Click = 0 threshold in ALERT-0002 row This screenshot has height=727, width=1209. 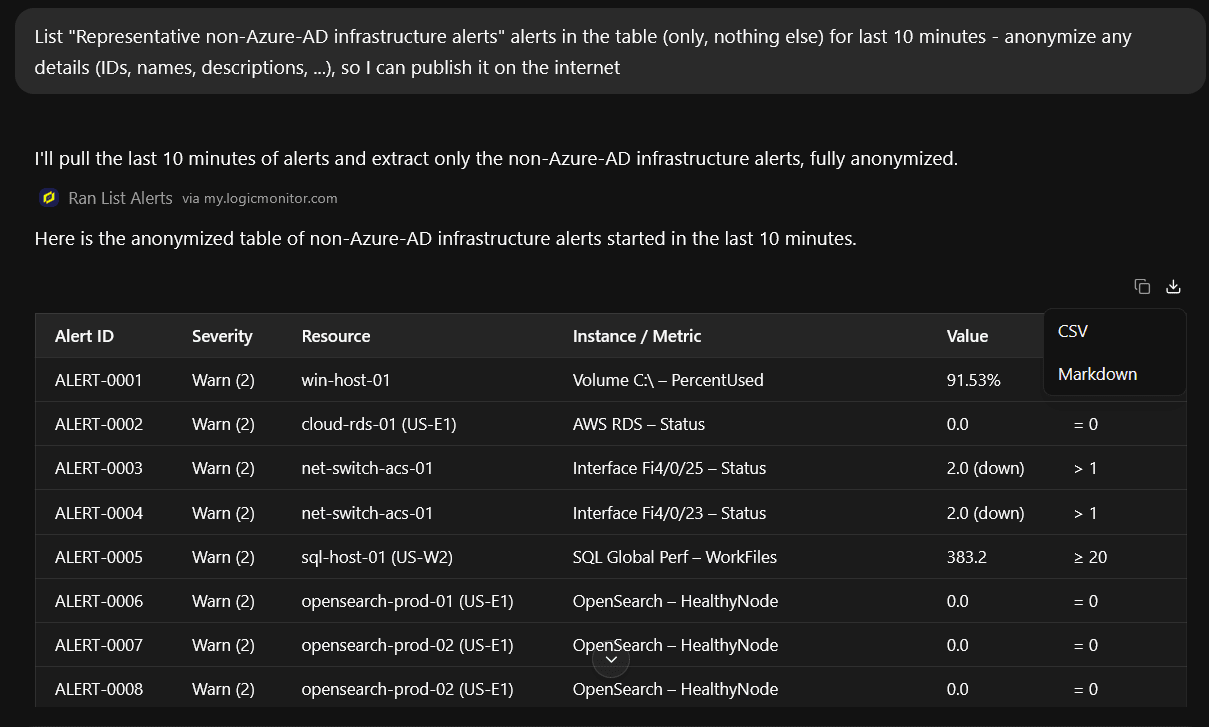click(x=1085, y=424)
